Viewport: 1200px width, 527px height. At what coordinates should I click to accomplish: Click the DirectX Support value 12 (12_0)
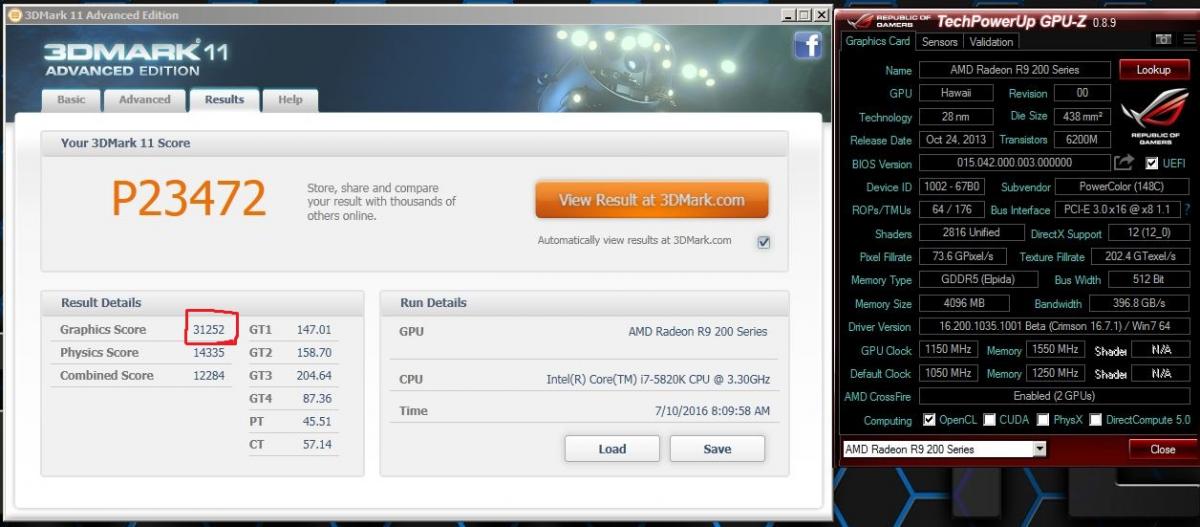point(1151,233)
